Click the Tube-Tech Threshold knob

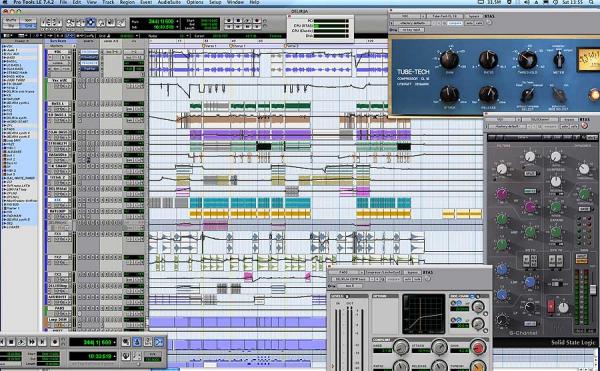tap(527, 60)
